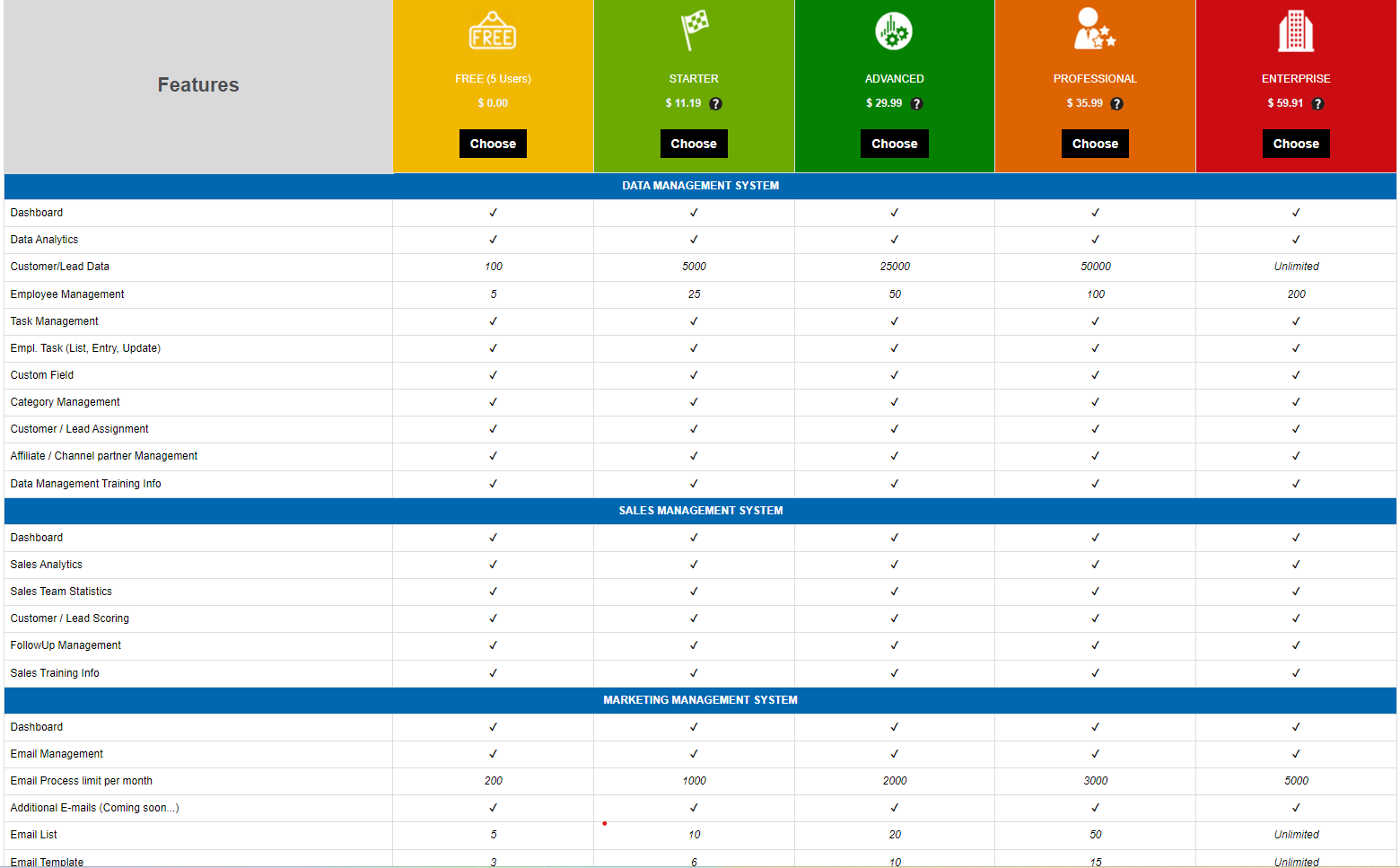Click the FREE (5 Users) plan name
Screen dimensions: 1400x868
(x=493, y=79)
